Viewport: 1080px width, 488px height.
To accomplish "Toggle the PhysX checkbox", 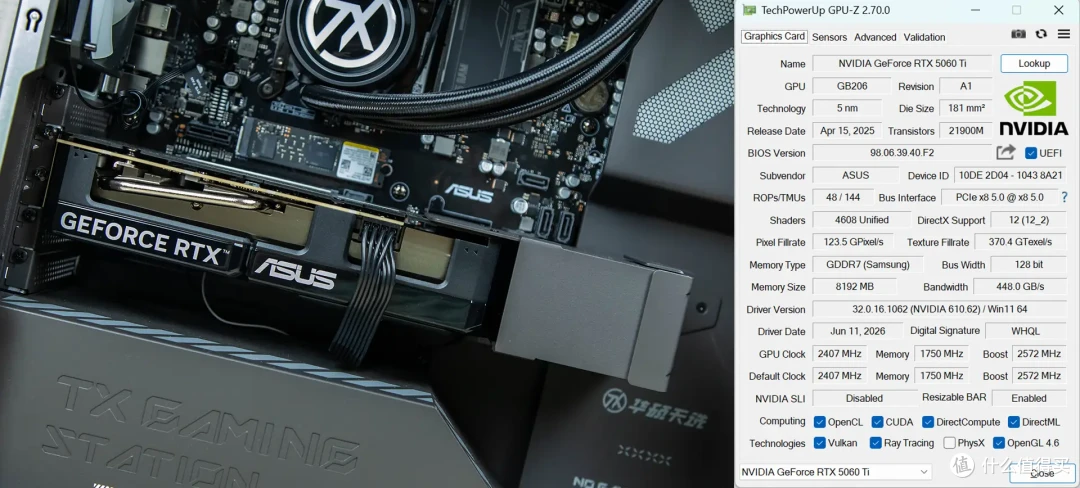I will pos(950,443).
